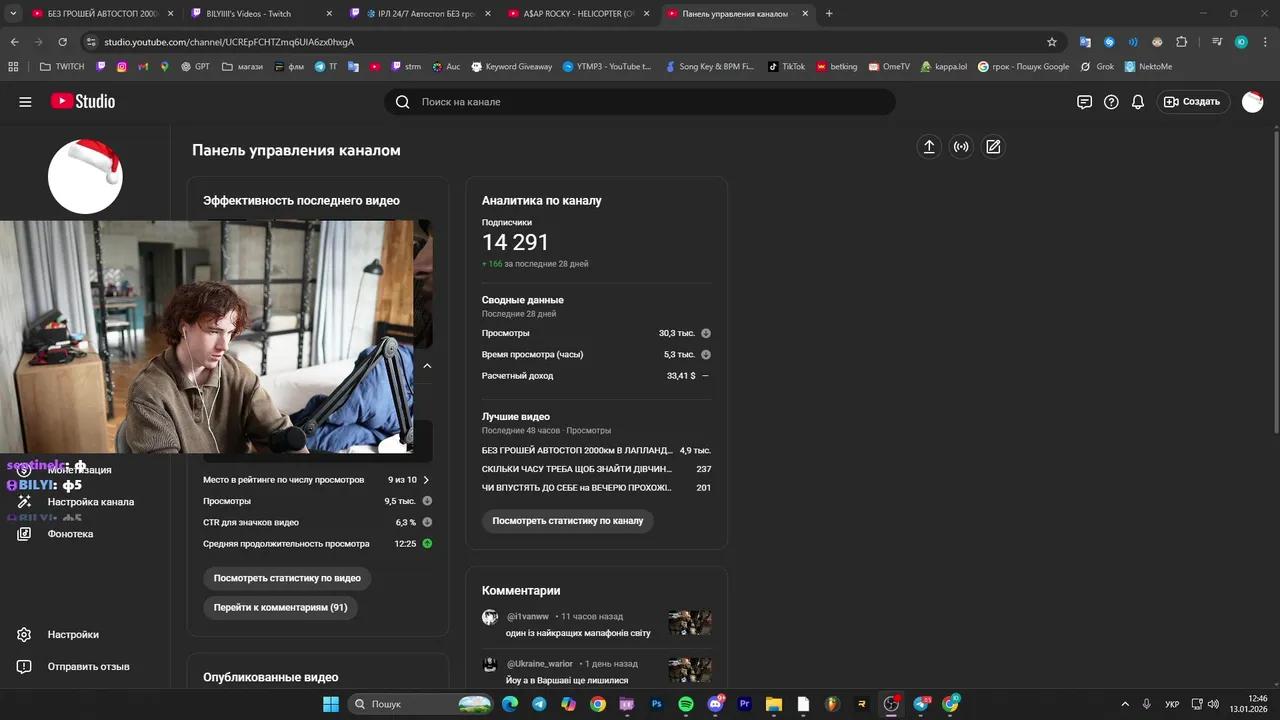
Task: Click the upload video arrow icon
Action: point(929,147)
